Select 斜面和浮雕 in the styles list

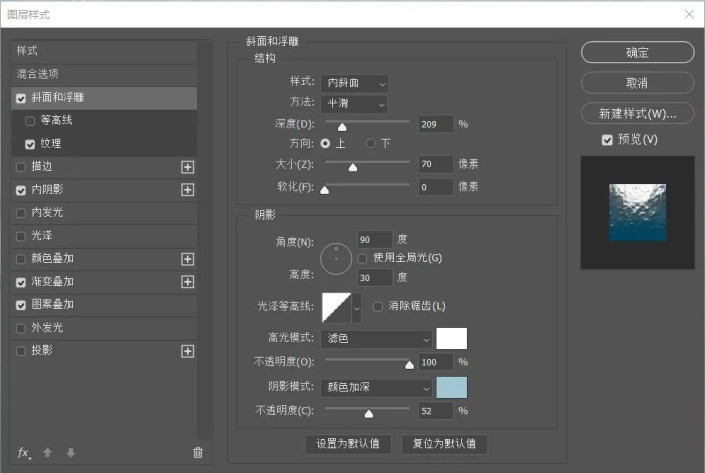click(x=103, y=98)
